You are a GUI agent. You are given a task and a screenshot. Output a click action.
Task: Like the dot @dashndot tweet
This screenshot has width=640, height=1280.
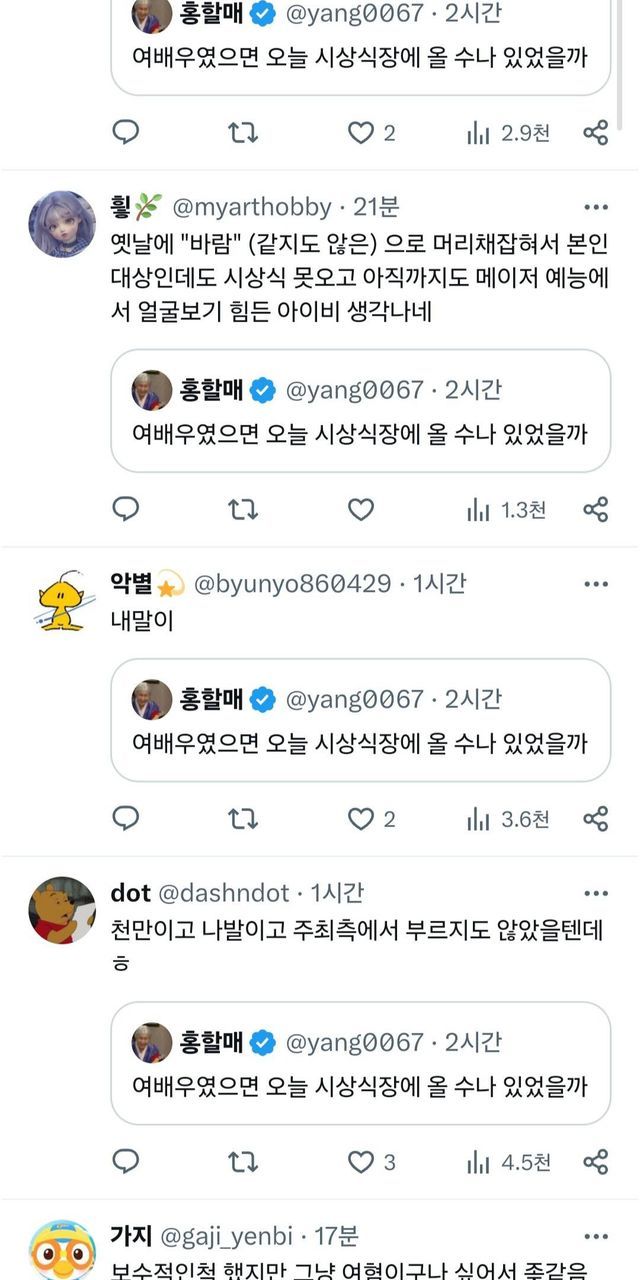(360, 1161)
